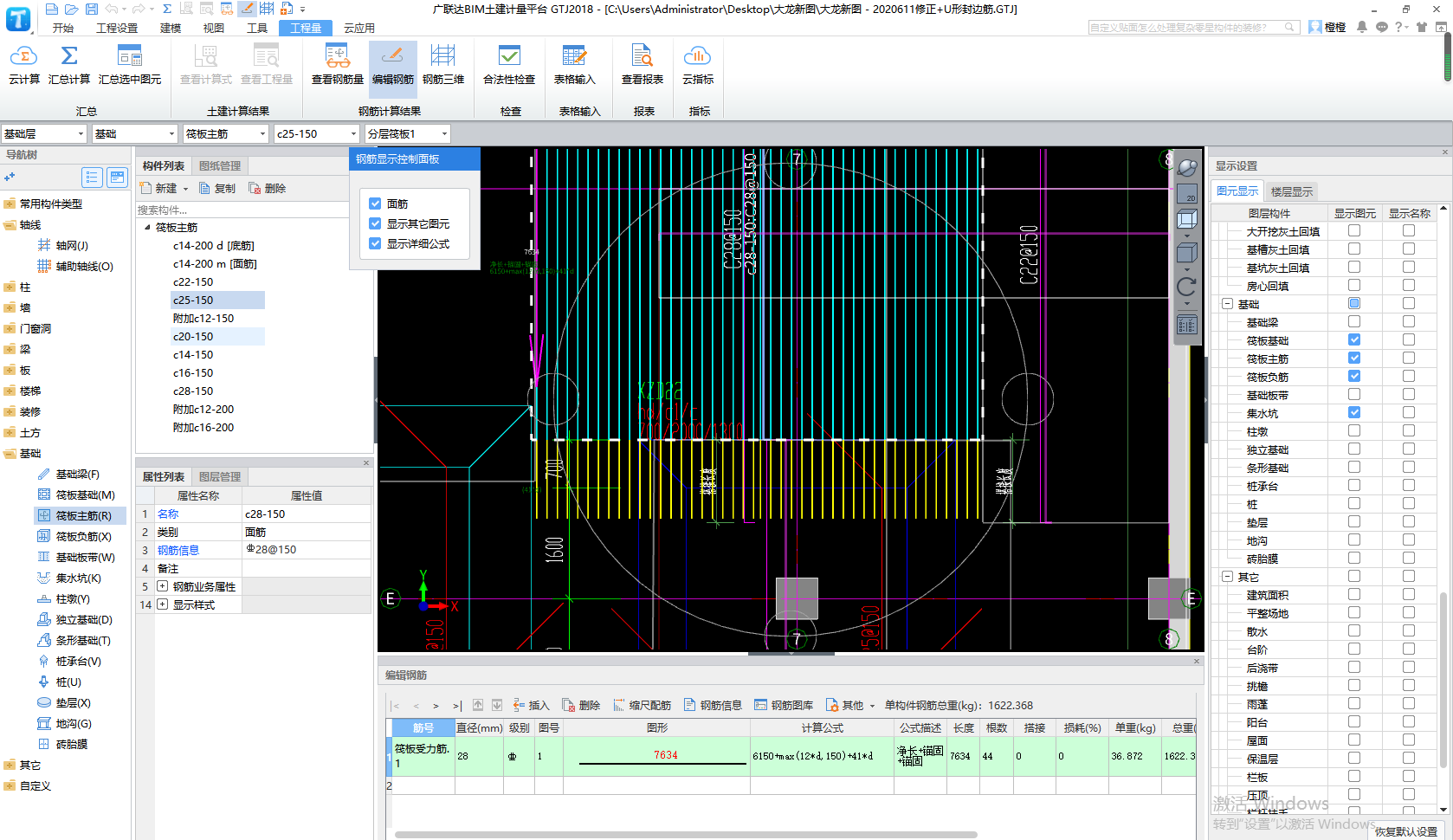The height and width of the screenshot is (840, 1453).
Task: Uncheck 筏板负筋 显示图元 checkbox
Action: pos(1354,376)
